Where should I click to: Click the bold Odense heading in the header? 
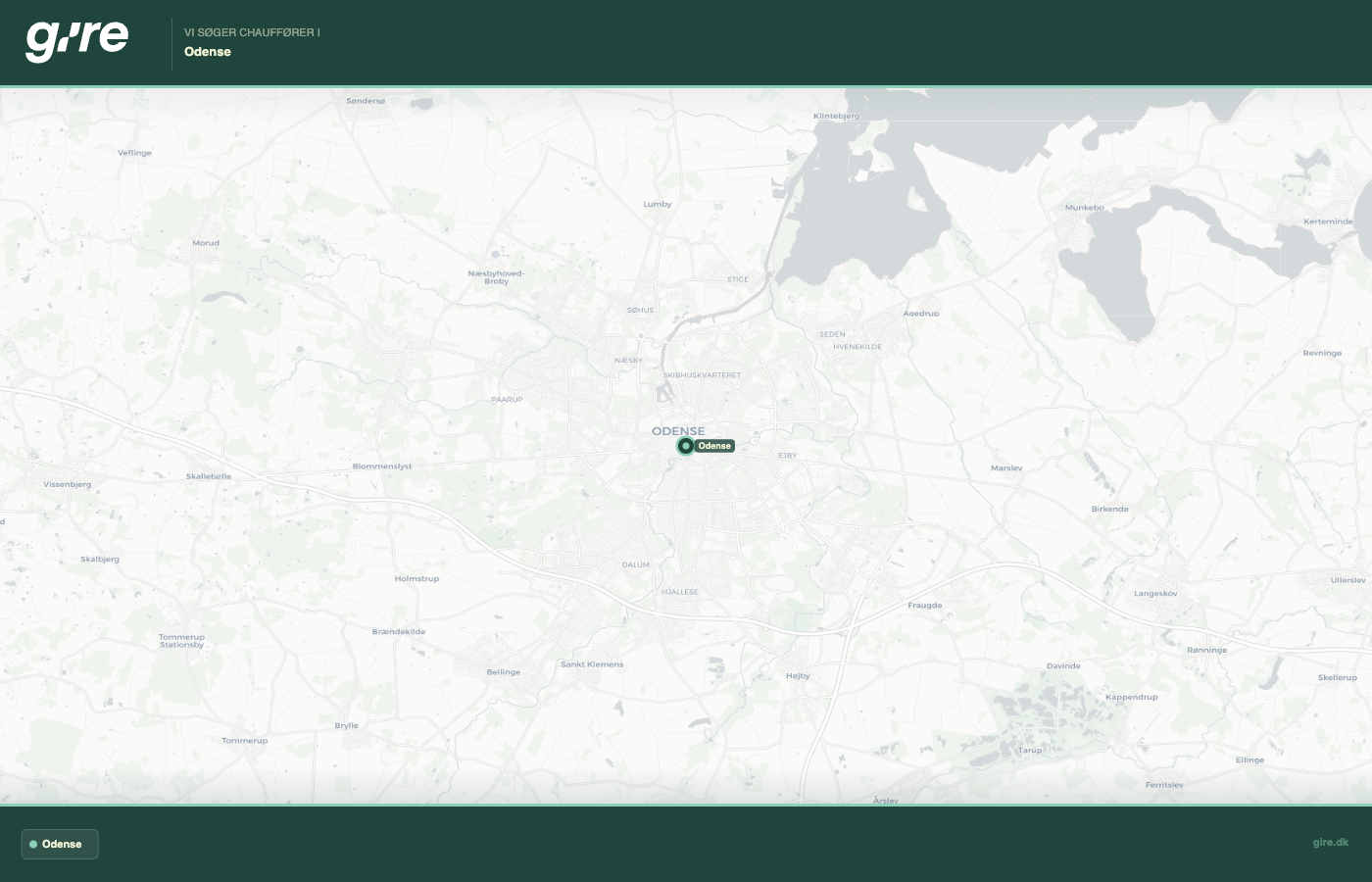pos(208,52)
